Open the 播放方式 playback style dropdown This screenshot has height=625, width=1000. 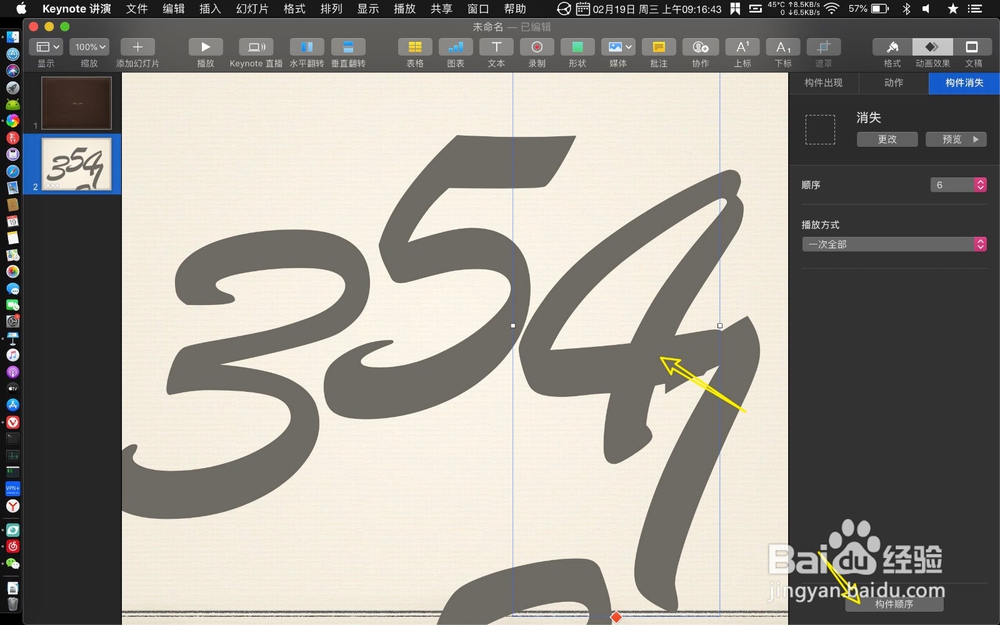tap(893, 244)
